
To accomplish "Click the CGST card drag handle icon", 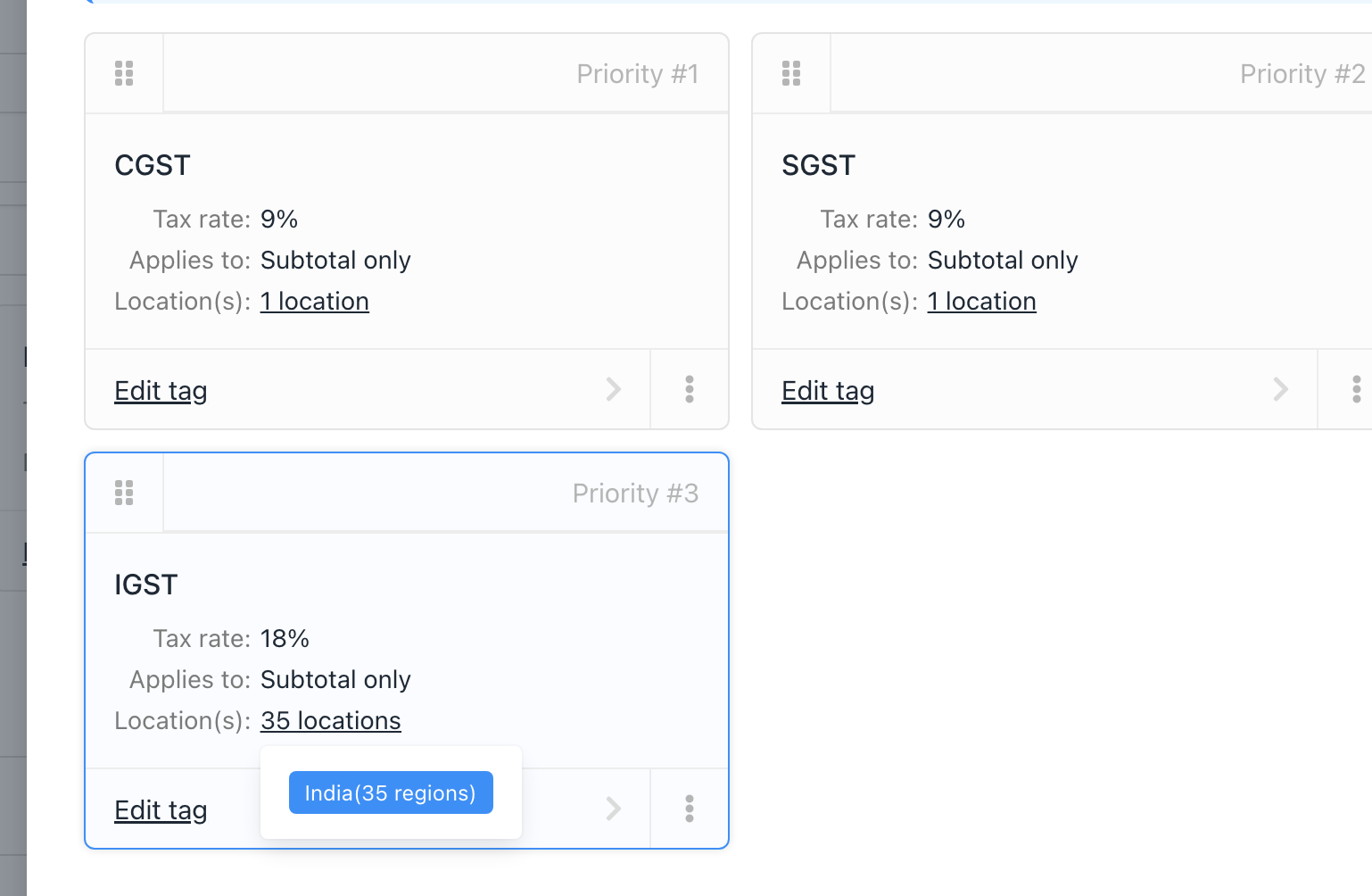I will point(124,73).
